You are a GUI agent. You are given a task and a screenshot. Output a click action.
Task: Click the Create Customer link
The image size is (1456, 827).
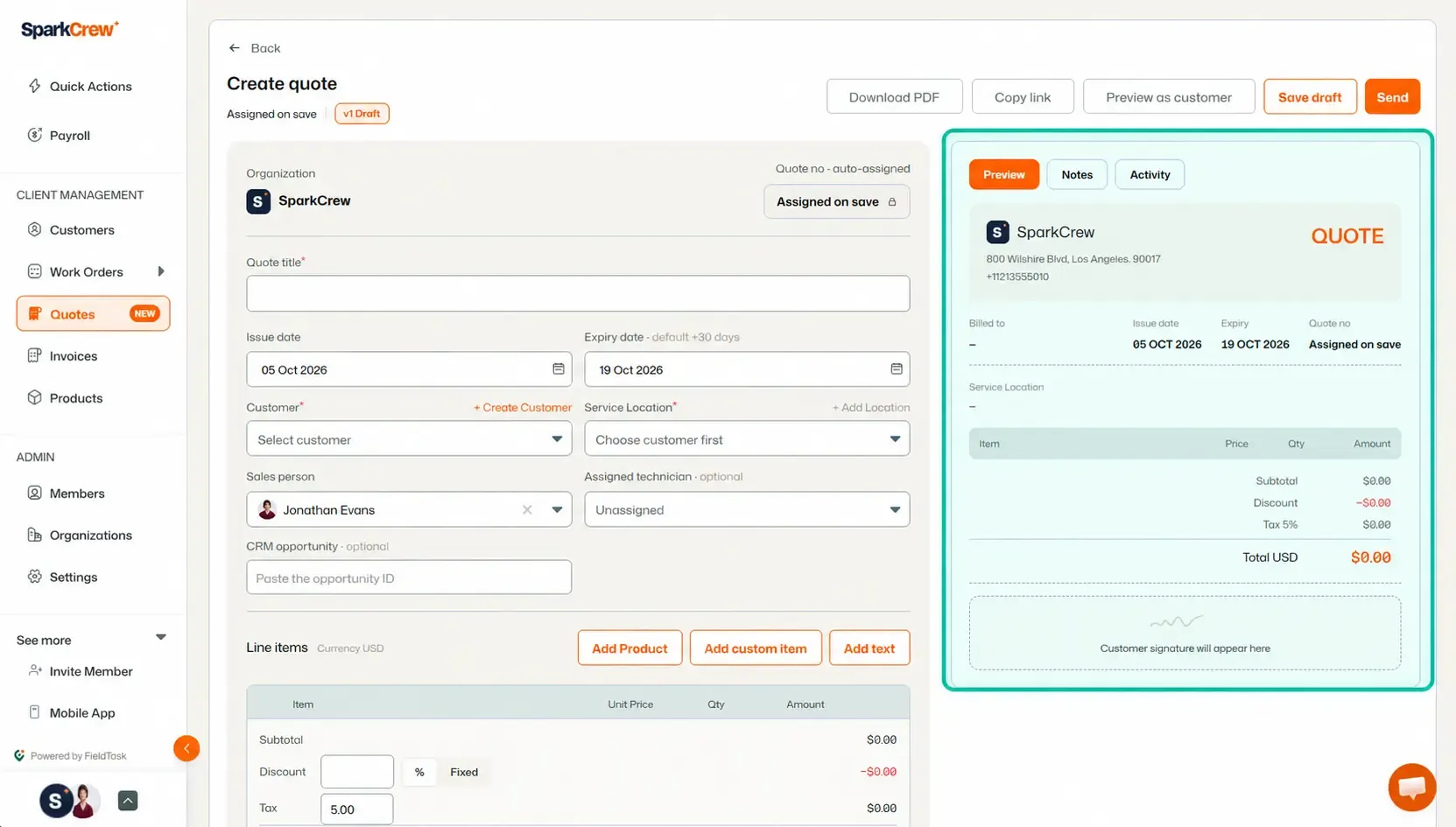pos(523,408)
